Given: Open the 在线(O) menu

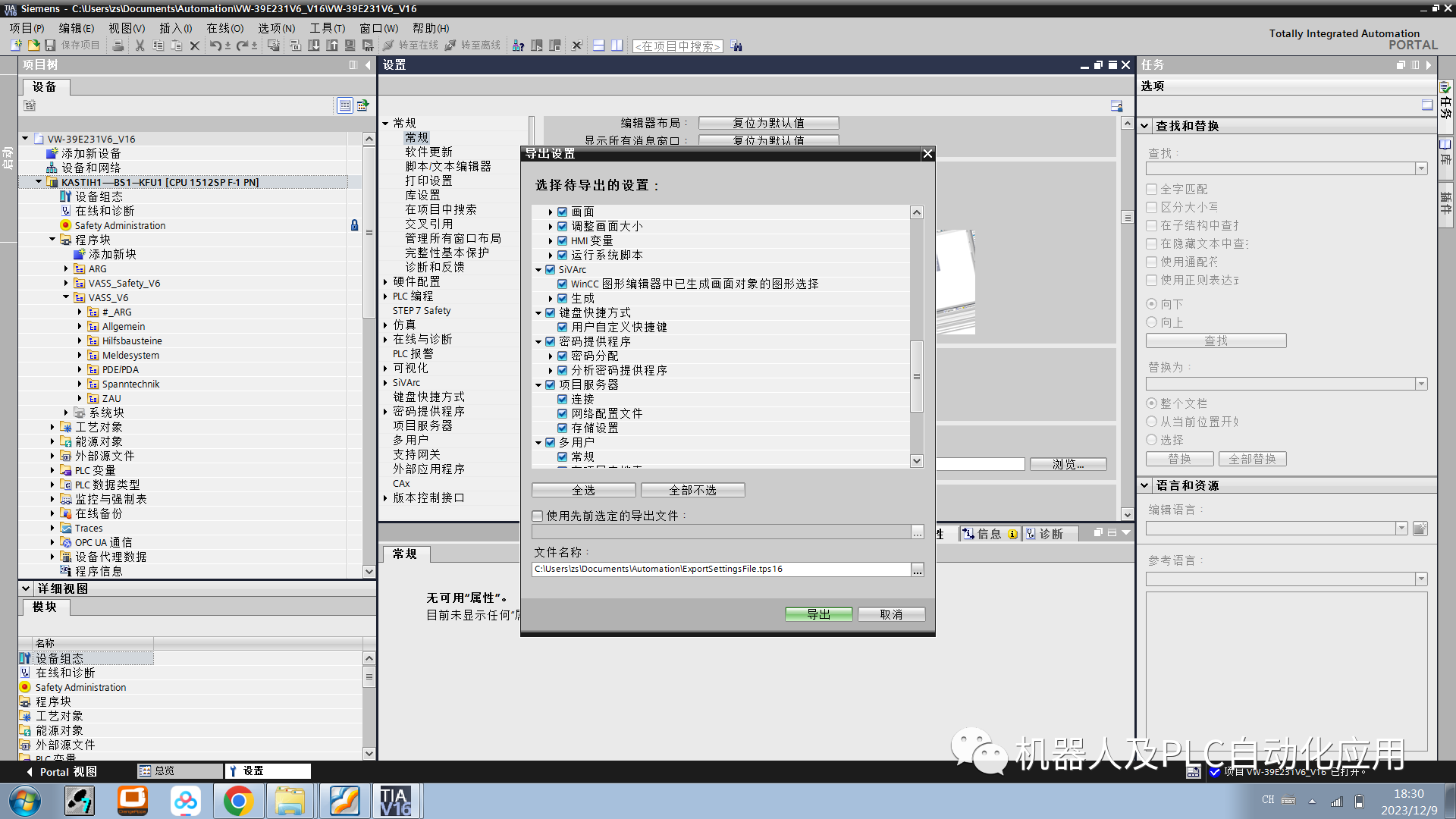Looking at the screenshot, I should point(224,28).
